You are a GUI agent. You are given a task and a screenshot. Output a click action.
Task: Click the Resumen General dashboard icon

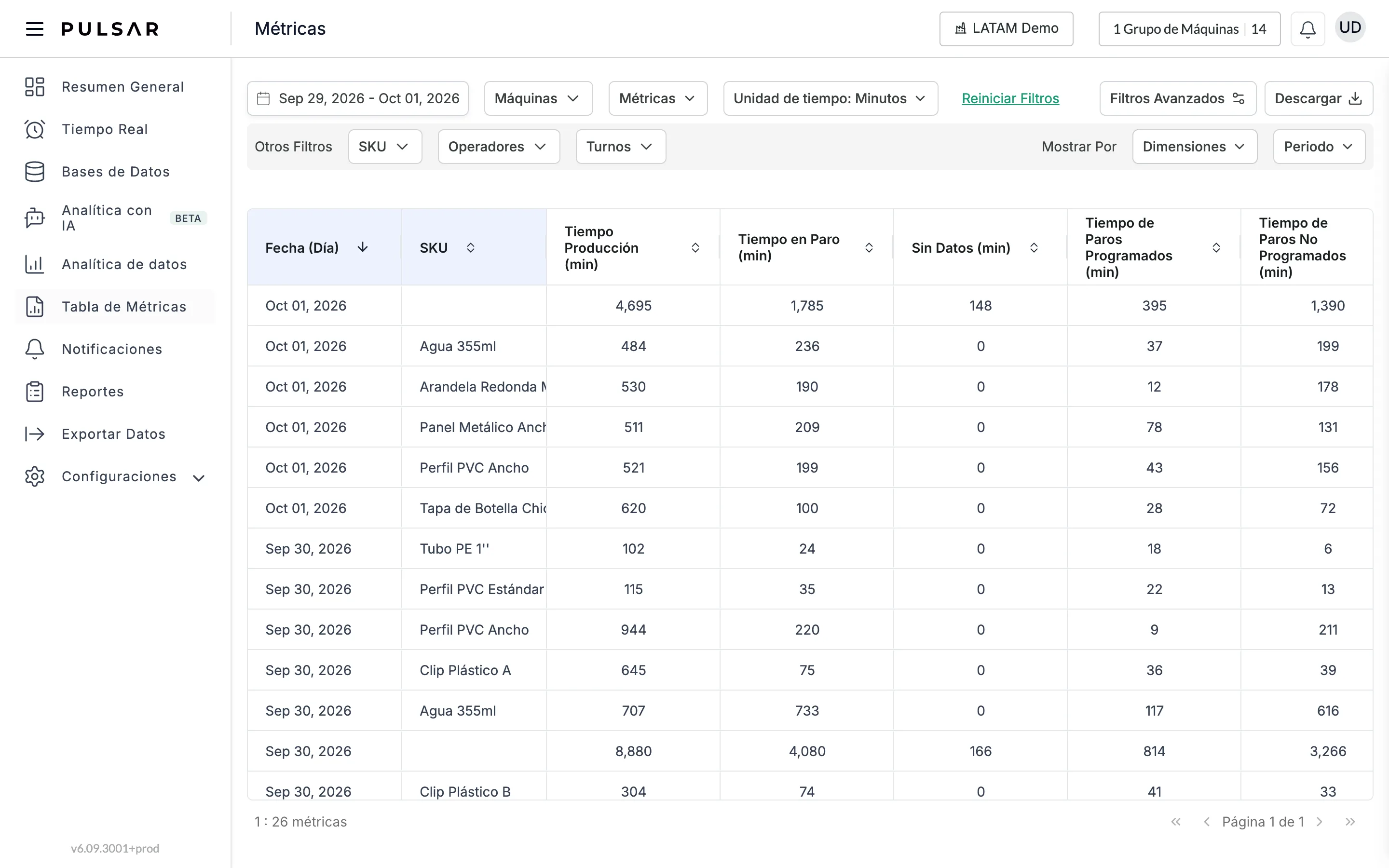(x=34, y=87)
